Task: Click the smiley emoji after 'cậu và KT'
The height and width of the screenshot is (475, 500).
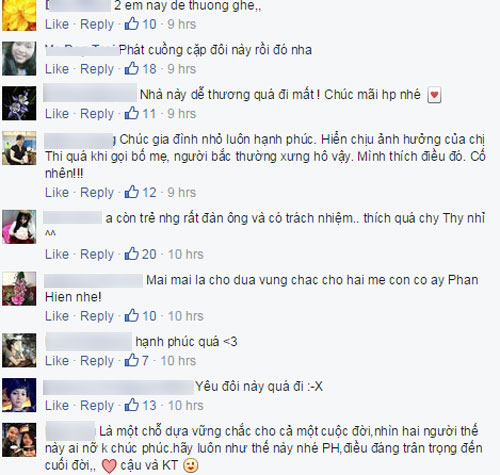Action: tap(191, 466)
